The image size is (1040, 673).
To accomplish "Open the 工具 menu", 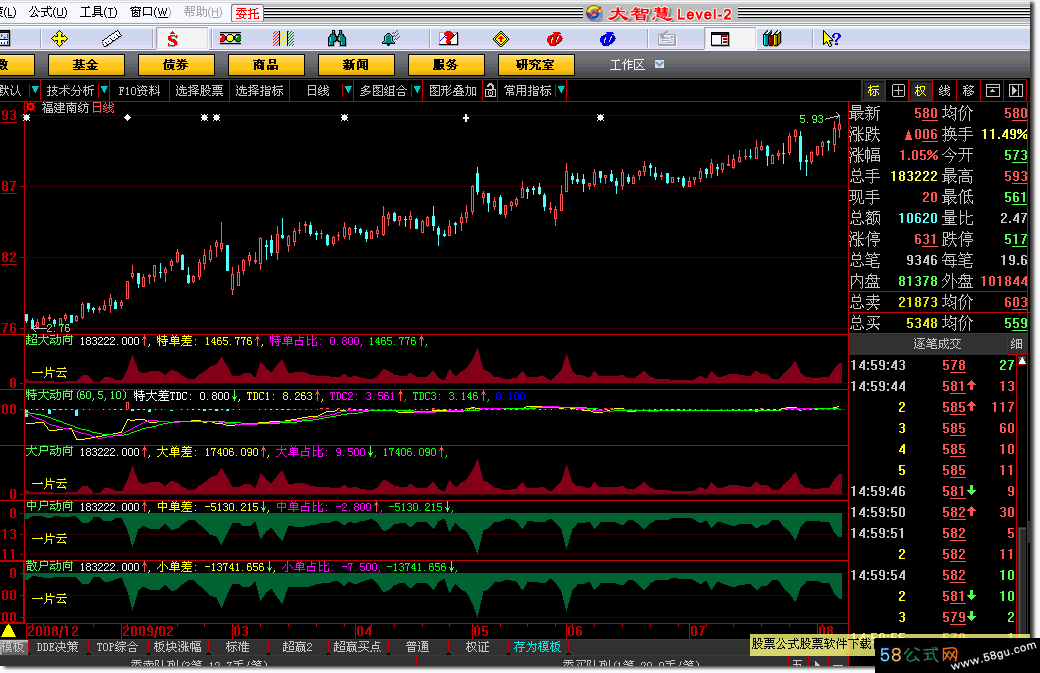I will [x=98, y=12].
